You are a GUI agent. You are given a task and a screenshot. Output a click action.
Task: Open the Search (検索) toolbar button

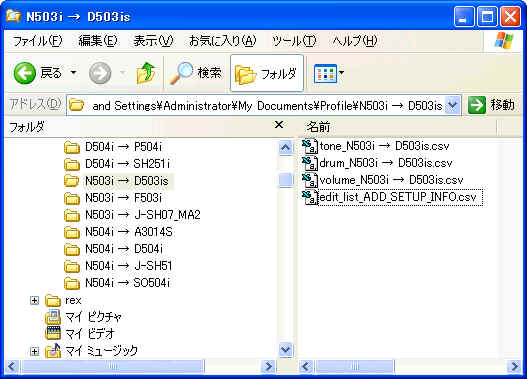tap(196, 73)
